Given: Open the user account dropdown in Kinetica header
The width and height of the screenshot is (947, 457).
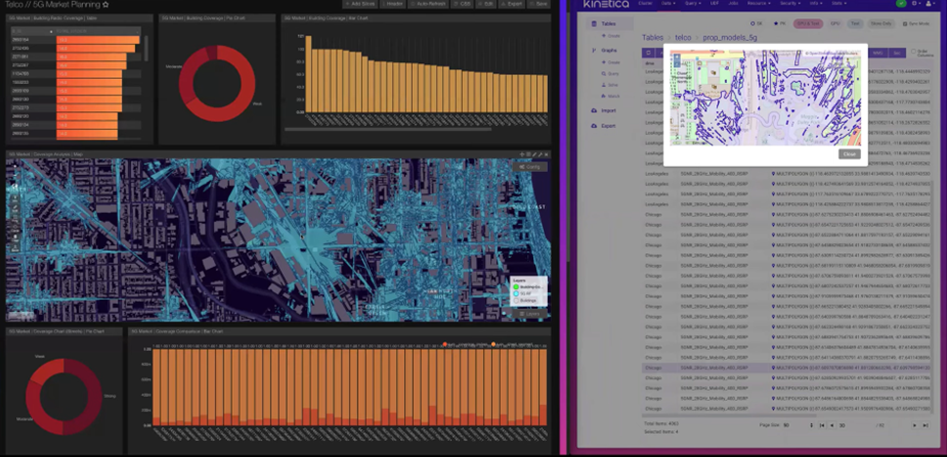Looking at the screenshot, I should coord(929,4).
